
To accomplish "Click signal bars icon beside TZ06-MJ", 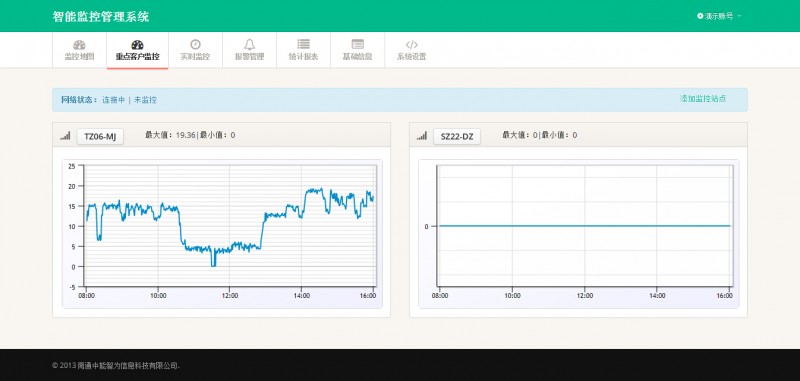I will 65,136.
